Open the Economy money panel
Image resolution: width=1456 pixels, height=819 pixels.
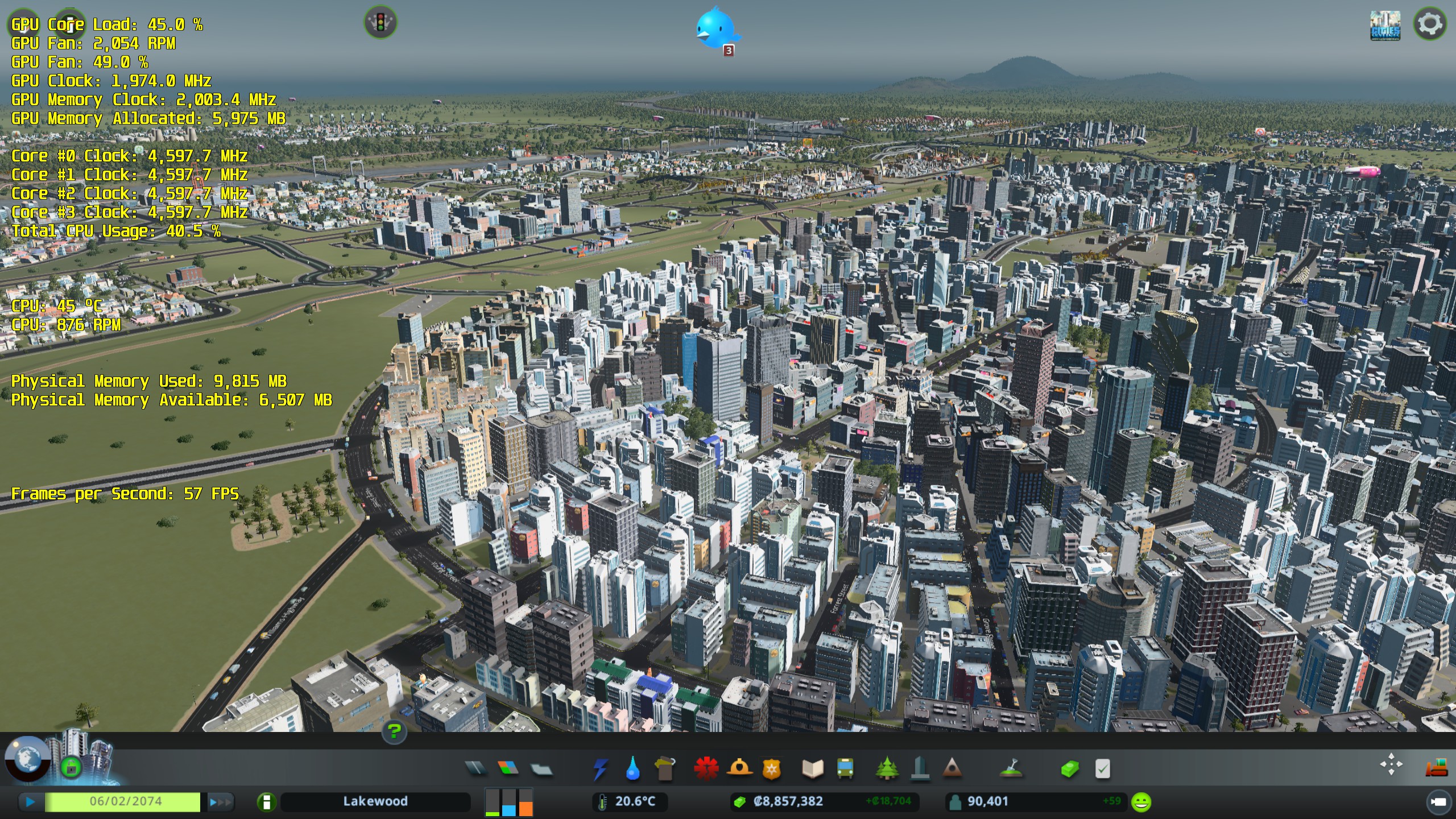coord(1069,769)
